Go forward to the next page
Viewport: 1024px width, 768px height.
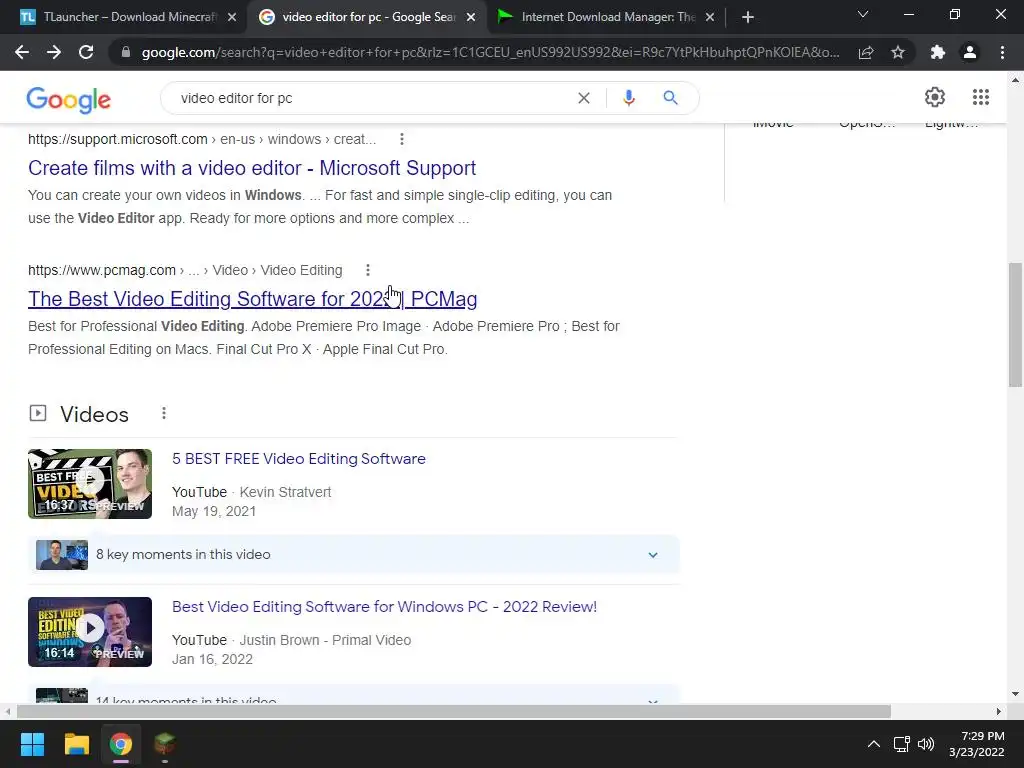(54, 52)
